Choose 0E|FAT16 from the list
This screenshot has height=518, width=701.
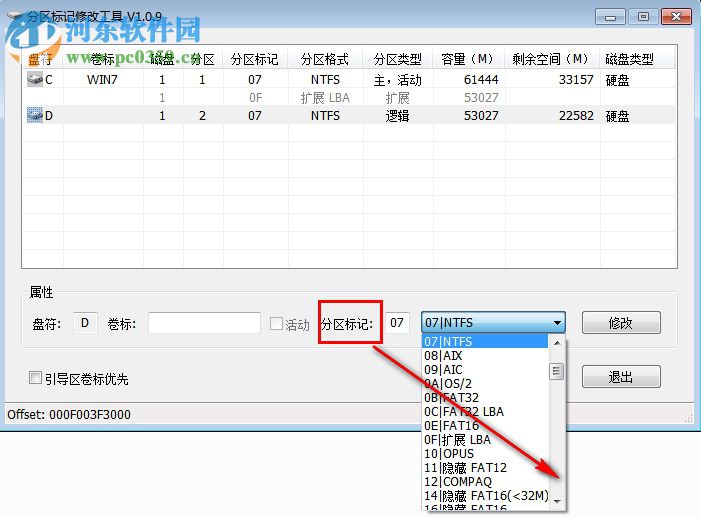click(x=485, y=425)
